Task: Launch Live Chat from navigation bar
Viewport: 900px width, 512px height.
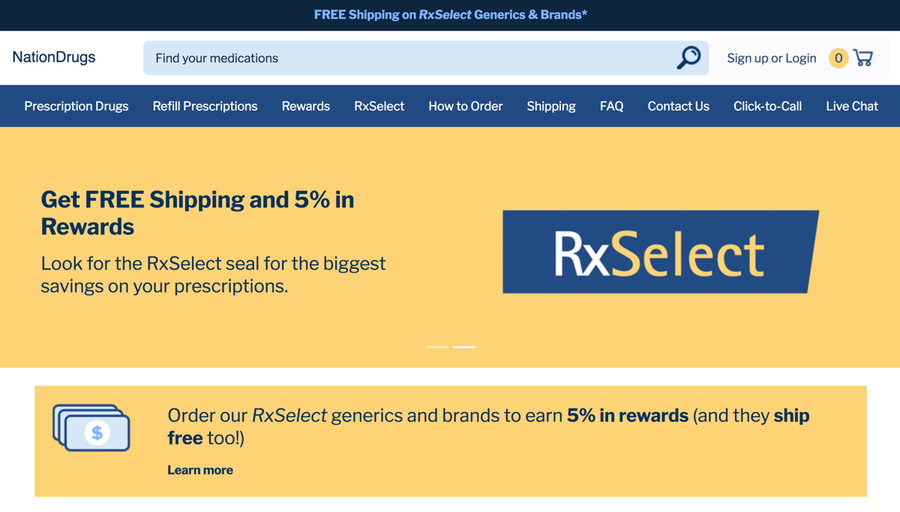Action: [x=851, y=106]
